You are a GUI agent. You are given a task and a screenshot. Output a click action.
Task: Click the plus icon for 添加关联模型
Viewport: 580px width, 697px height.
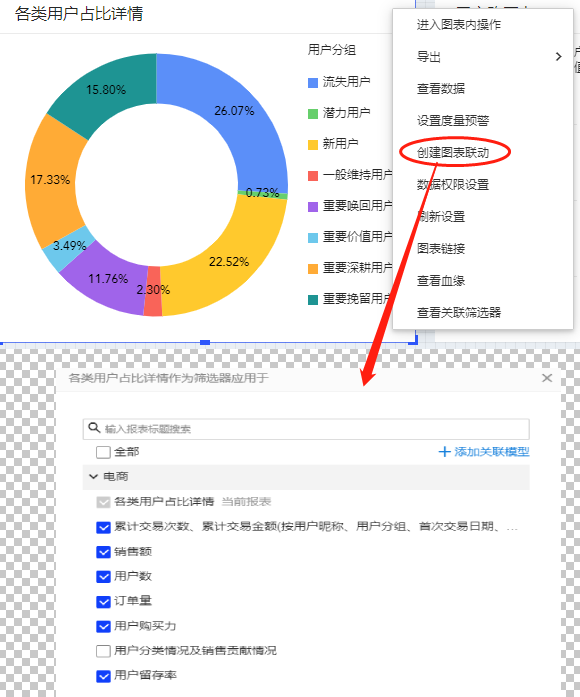444,452
